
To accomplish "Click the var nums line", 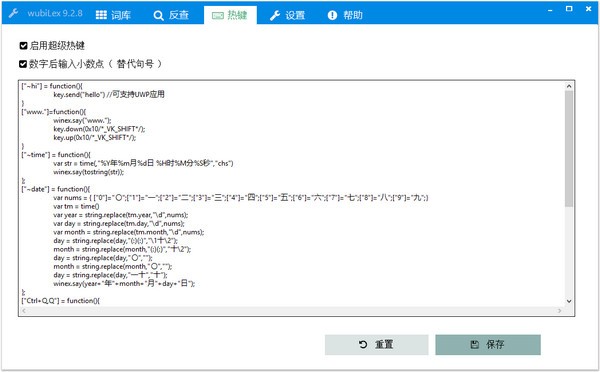I will tap(241, 198).
